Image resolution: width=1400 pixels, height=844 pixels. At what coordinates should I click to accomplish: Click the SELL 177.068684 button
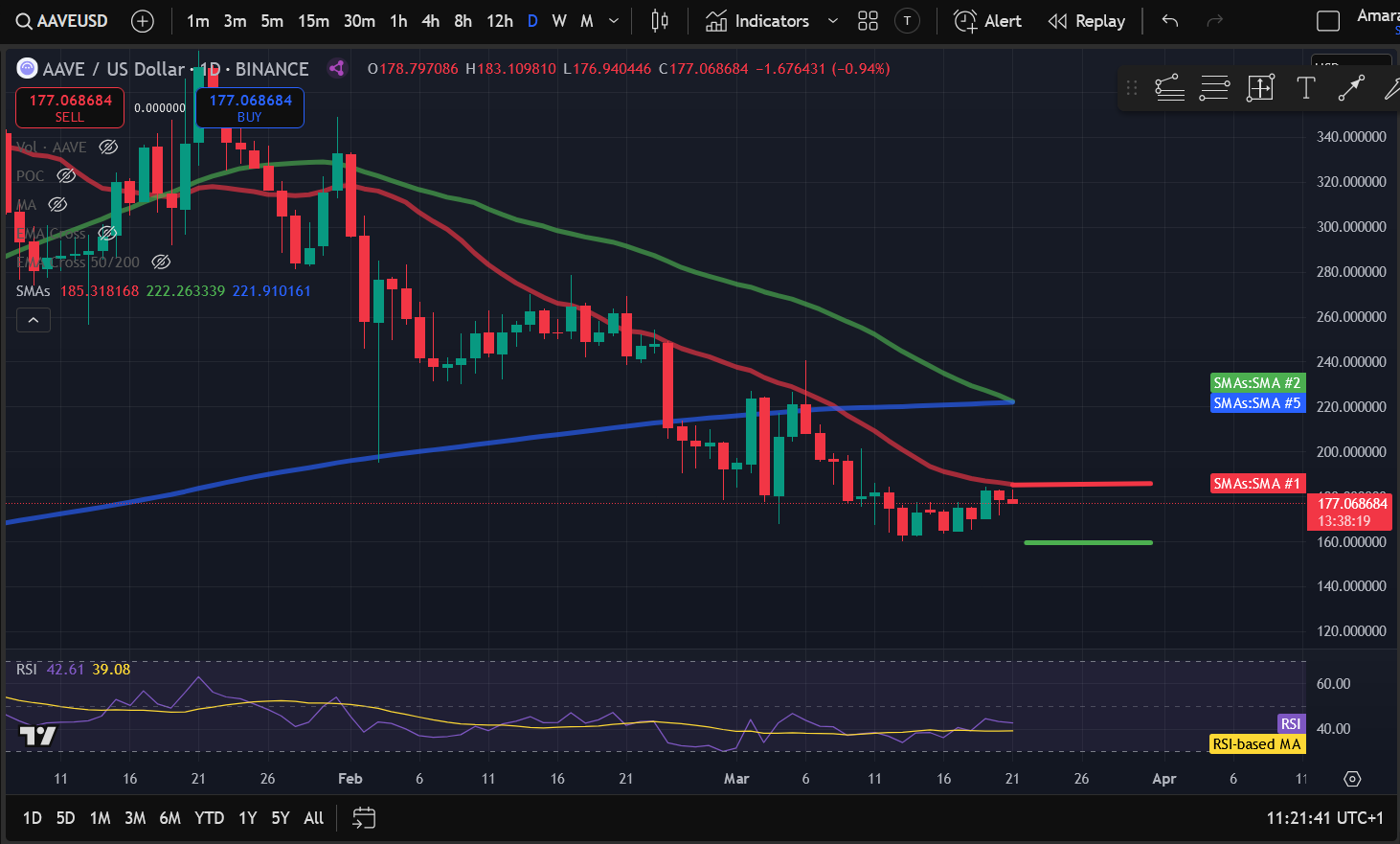pyautogui.click(x=70, y=108)
